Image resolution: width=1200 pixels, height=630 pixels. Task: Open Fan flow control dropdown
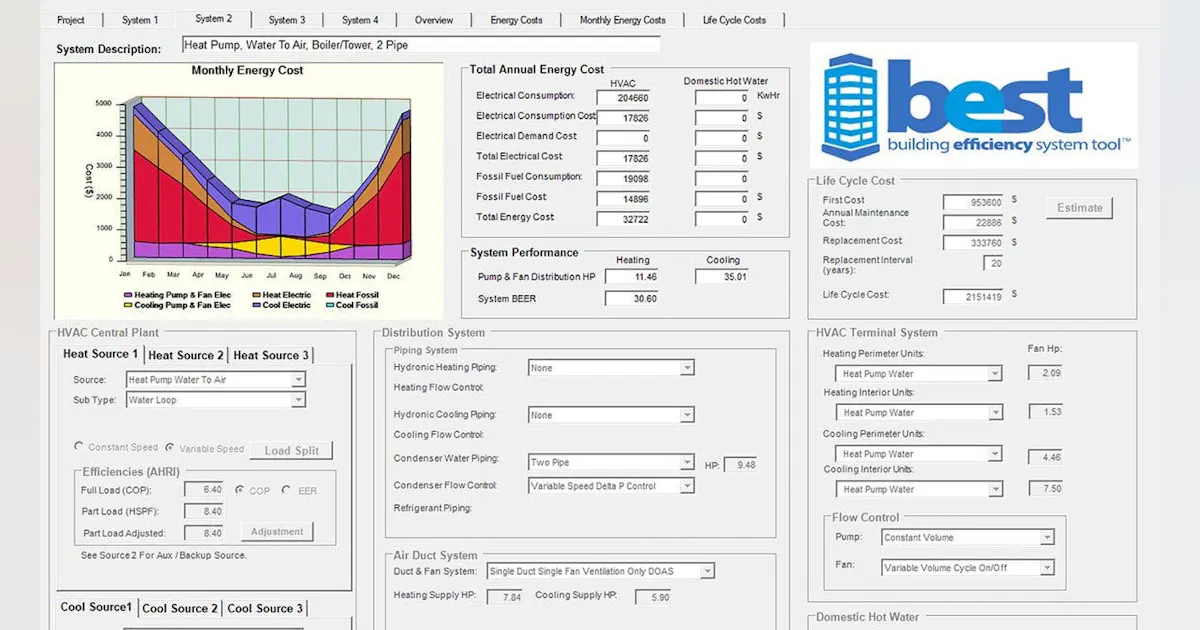coord(1047,568)
